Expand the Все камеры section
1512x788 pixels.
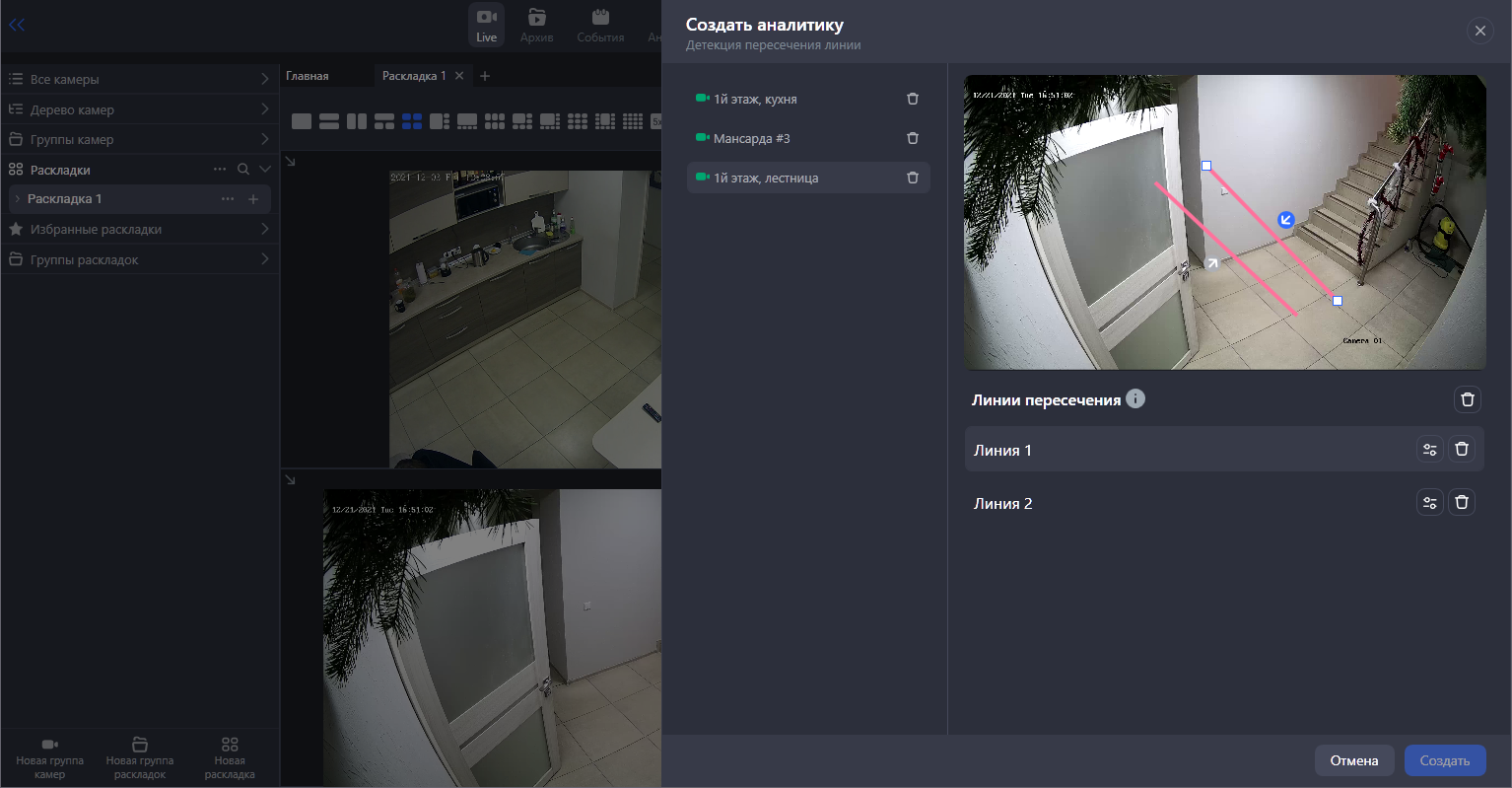click(x=264, y=79)
